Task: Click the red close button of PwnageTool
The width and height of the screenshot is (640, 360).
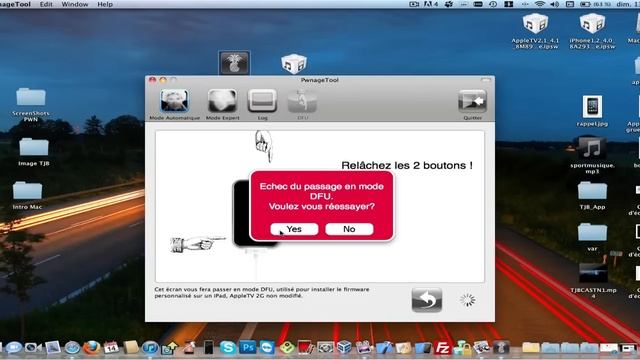Action: (x=153, y=80)
